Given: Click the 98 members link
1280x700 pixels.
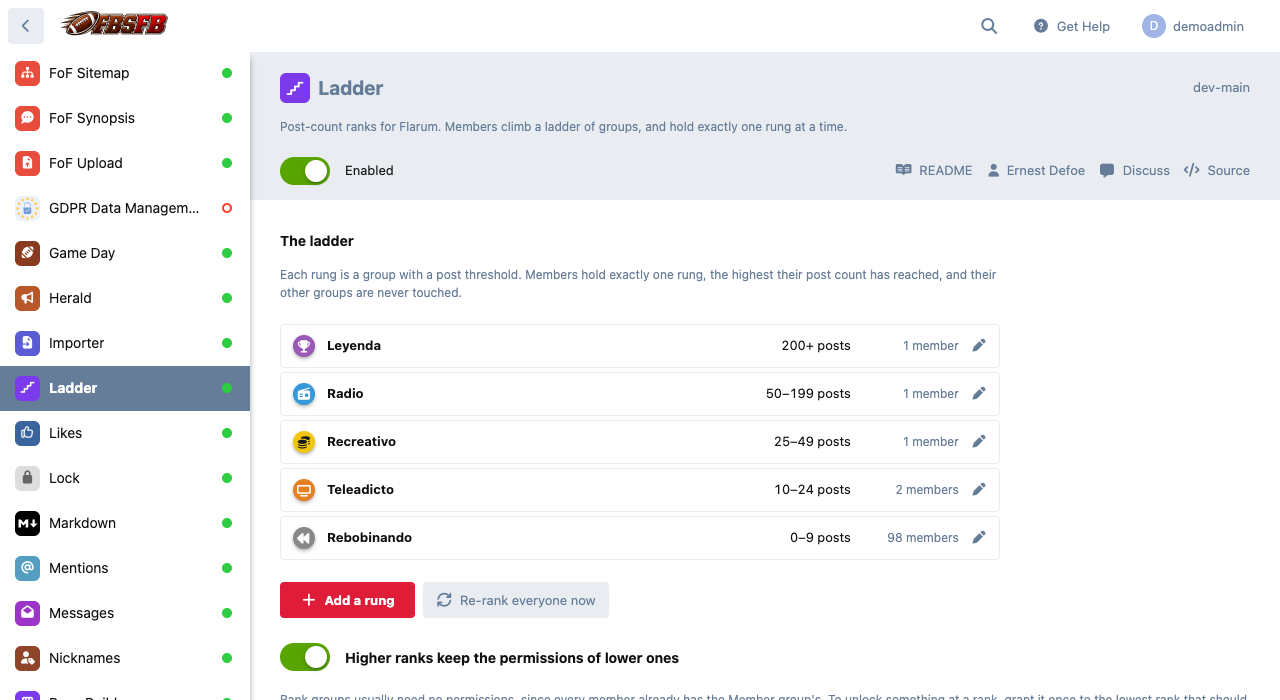Looking at the screenshot, I should point(923,538).
